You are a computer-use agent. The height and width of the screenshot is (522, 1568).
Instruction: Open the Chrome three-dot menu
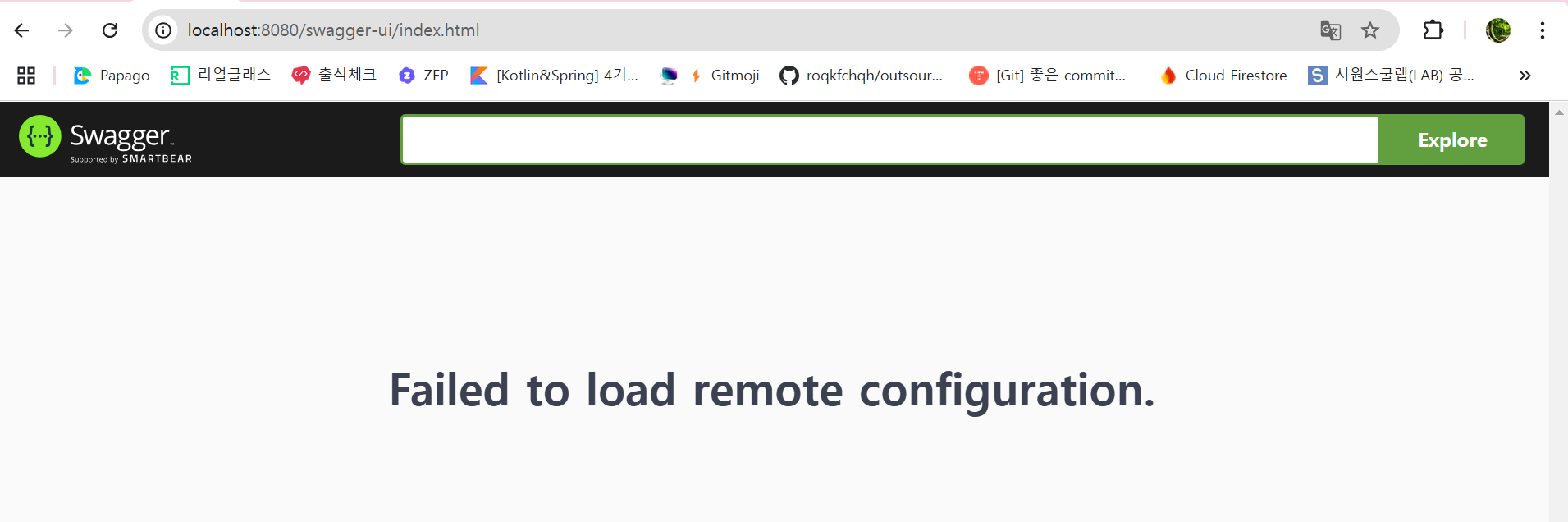pyautogui.click(x=1543, y=30)
